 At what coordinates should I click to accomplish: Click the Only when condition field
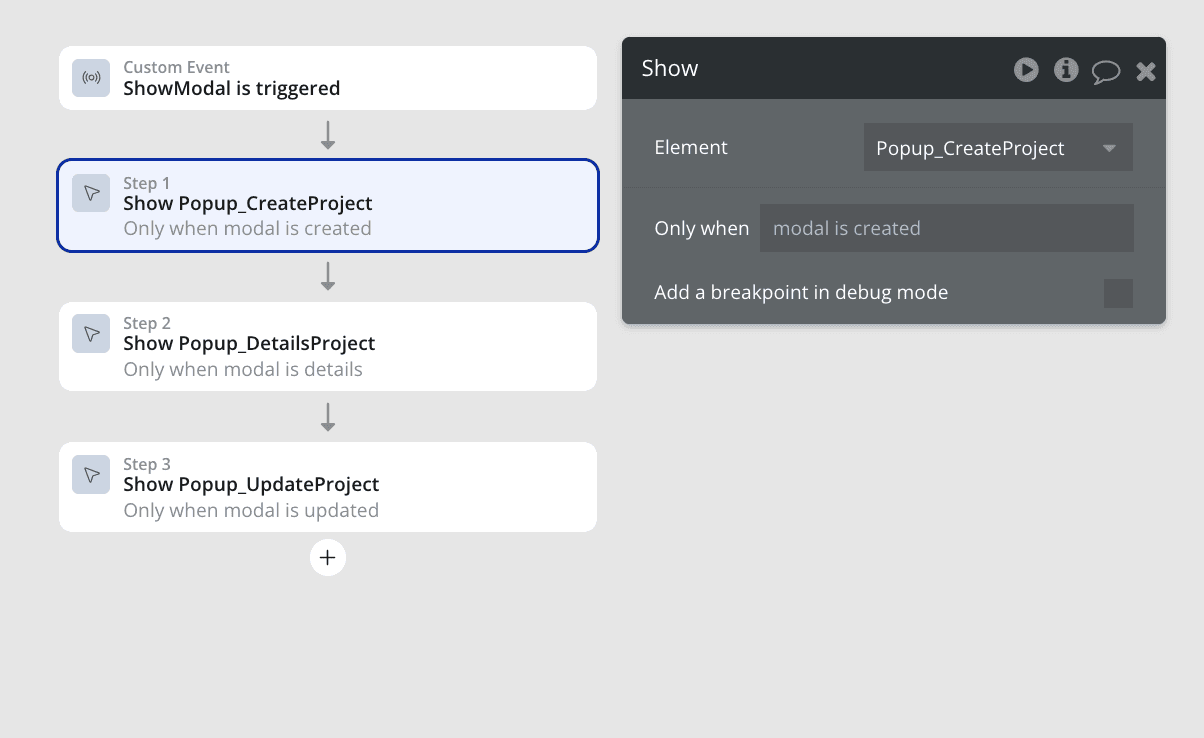tap(946, 228)
